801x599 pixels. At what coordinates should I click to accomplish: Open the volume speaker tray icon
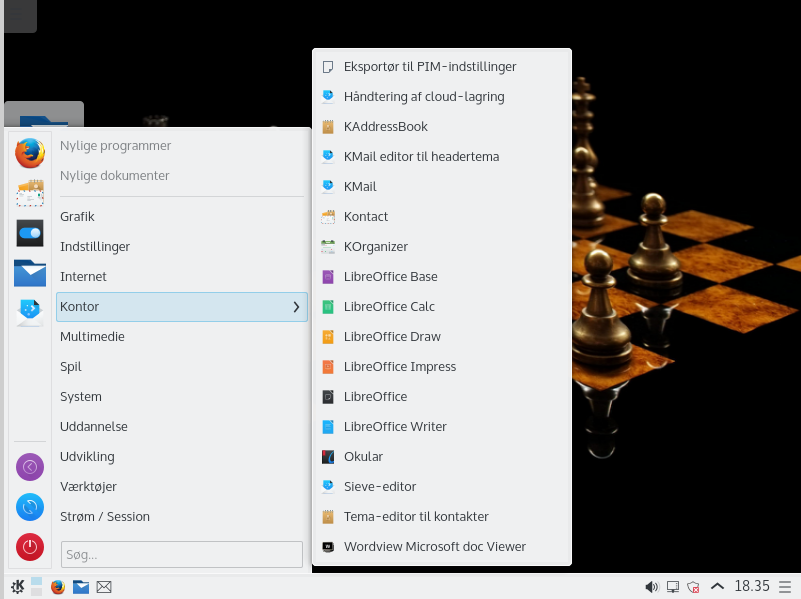(x=651, y=587)
